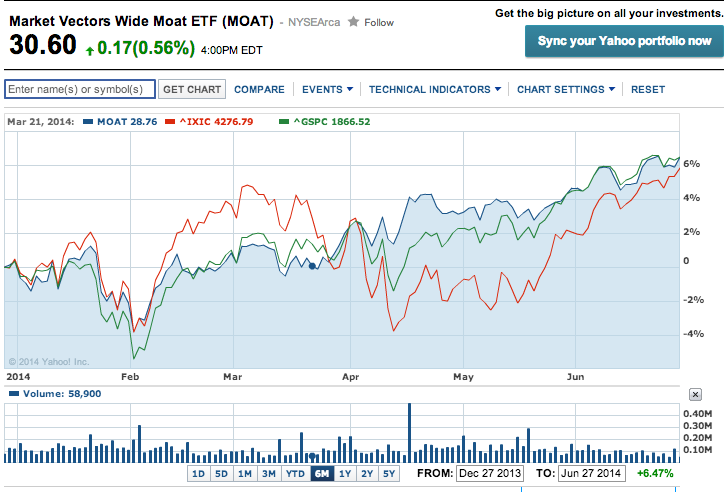
Task: Click the Market Vectors Wide Moat ETF title
Action: [141, 21]
